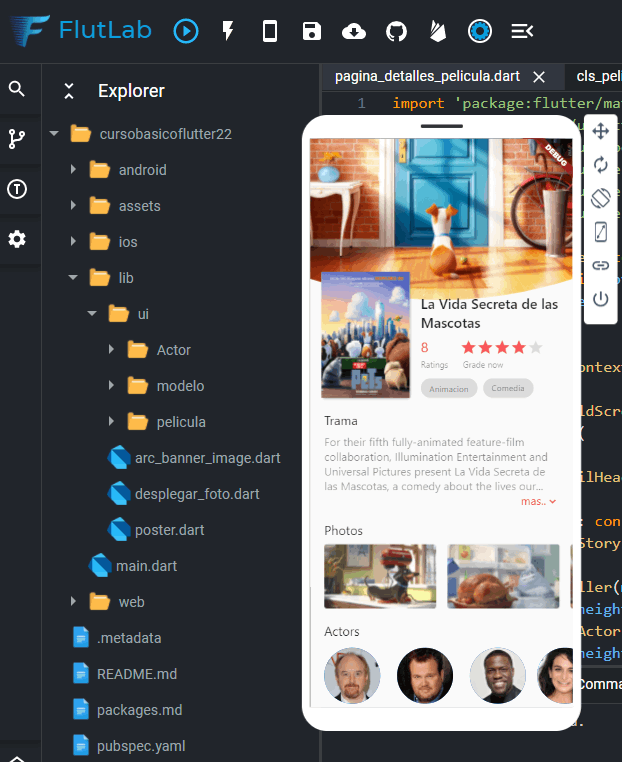Click the fourth rating star

pos(519,348)
